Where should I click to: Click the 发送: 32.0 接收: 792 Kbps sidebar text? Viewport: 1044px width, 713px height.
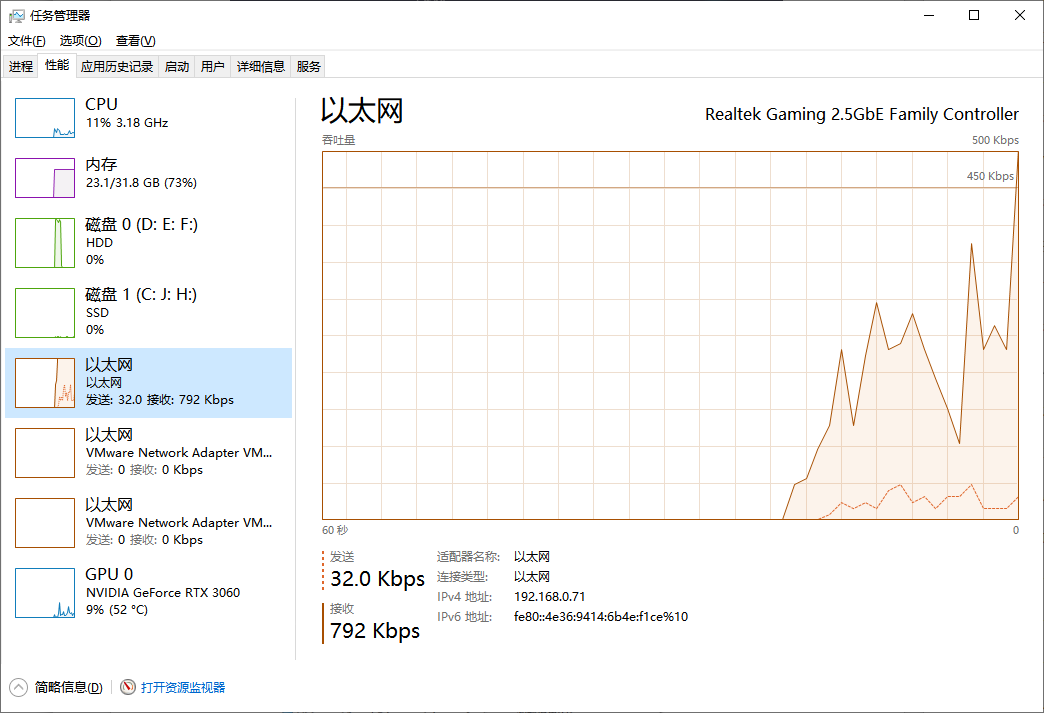click(160, 399)
